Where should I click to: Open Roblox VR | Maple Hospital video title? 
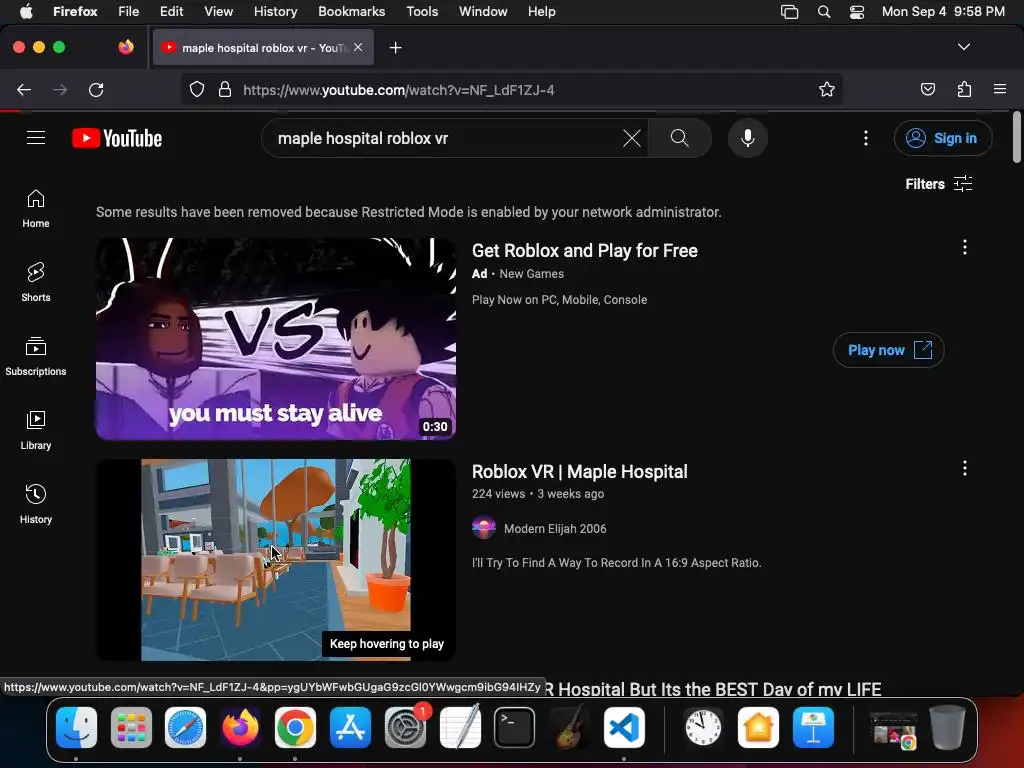579,472
